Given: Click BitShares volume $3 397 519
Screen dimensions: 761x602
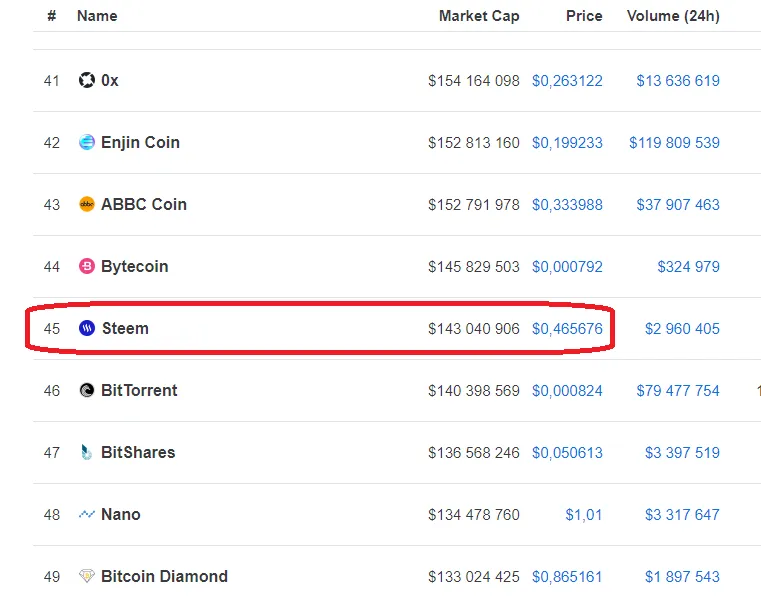Looking at the screenshot, I should [682, 453].
